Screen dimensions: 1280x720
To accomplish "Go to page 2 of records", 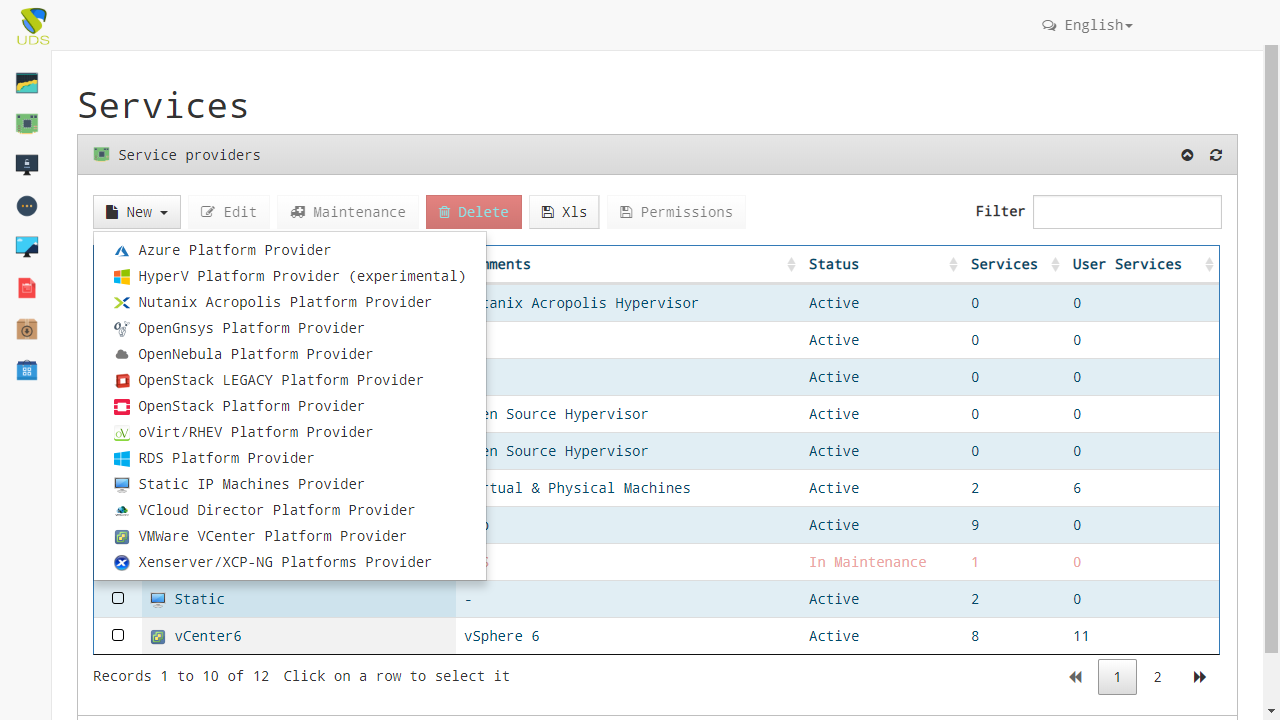I will [x=1157, y=677].
